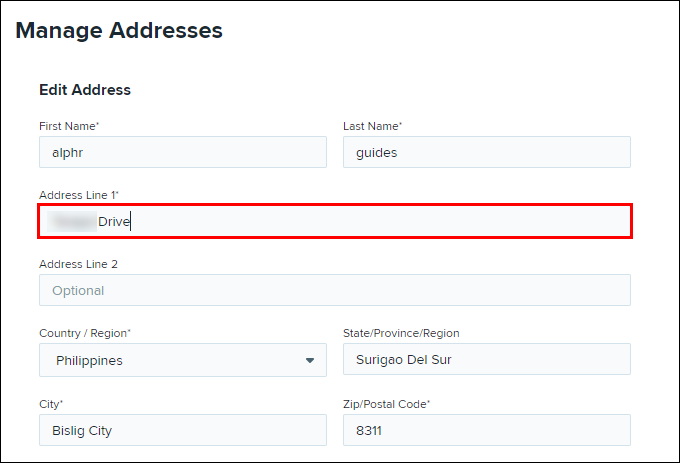Click the State field with Surigao Del Sur
This screenshot has height=463, width=680.
(486, 360)
